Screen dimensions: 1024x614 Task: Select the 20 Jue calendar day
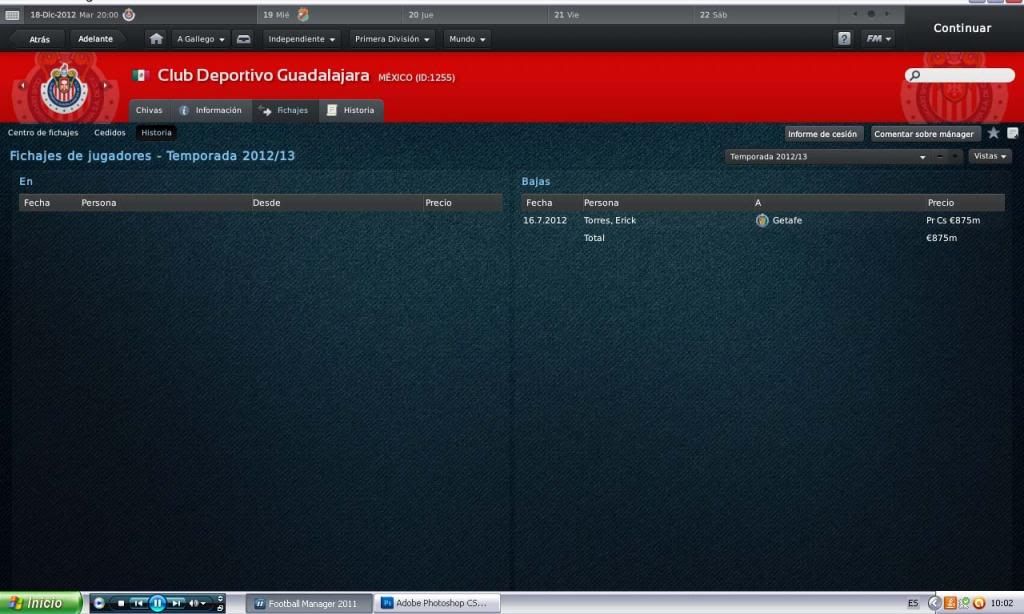[x=477, y=14]
